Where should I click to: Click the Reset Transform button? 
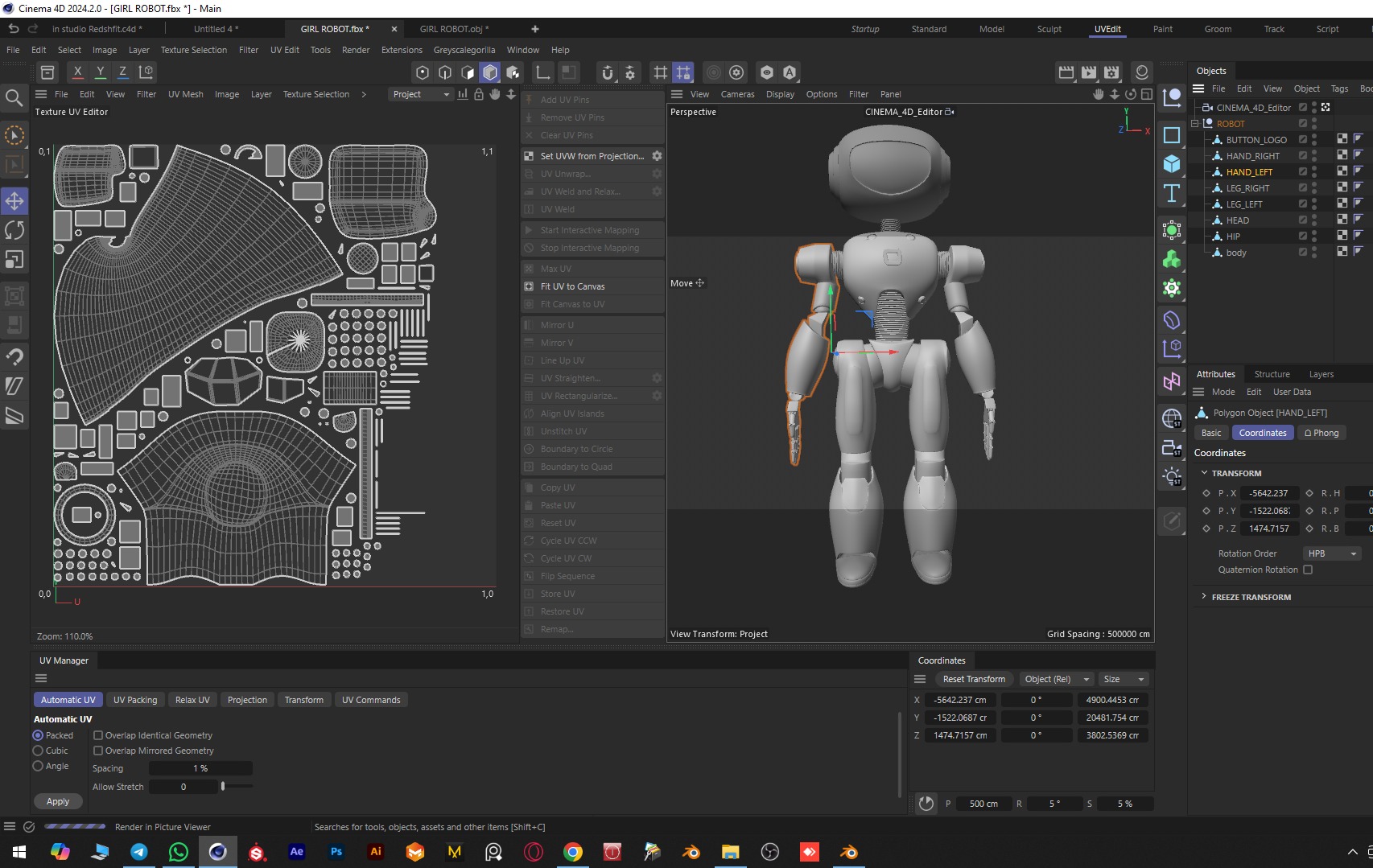(974, 679)
